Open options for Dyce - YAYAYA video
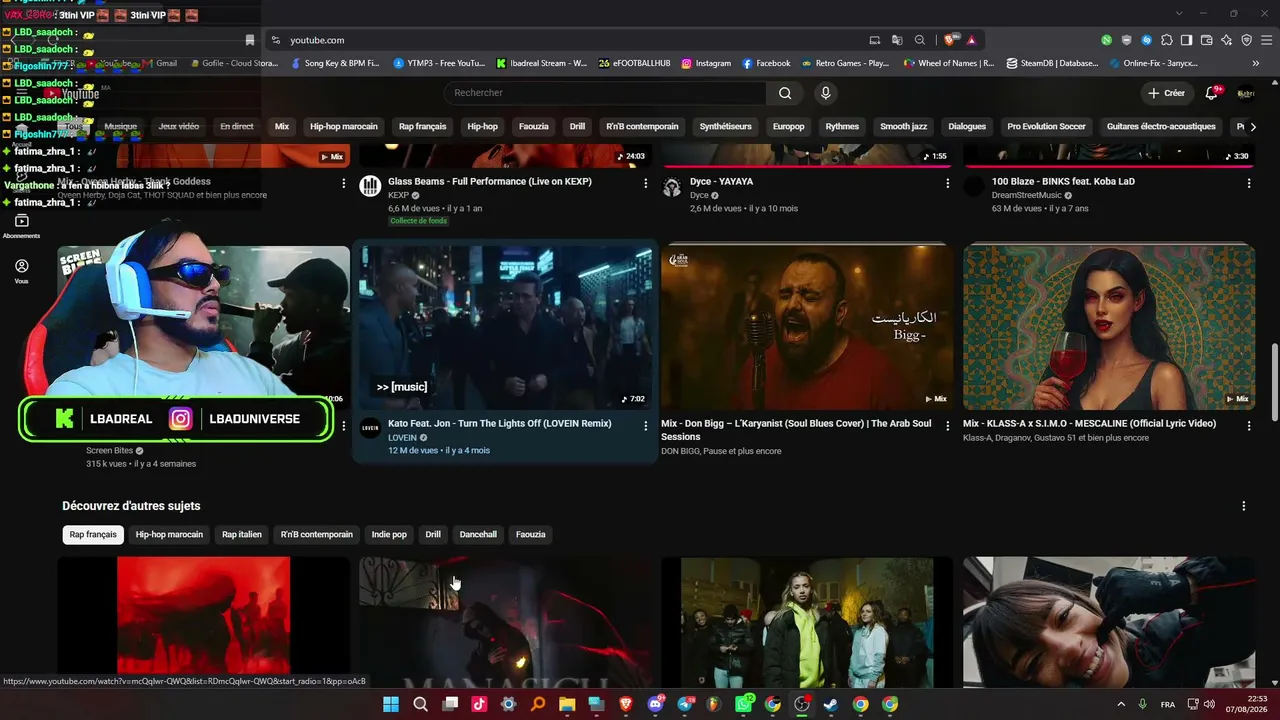This screenshot has width=1280, height=720. click(x=947, y=184)
